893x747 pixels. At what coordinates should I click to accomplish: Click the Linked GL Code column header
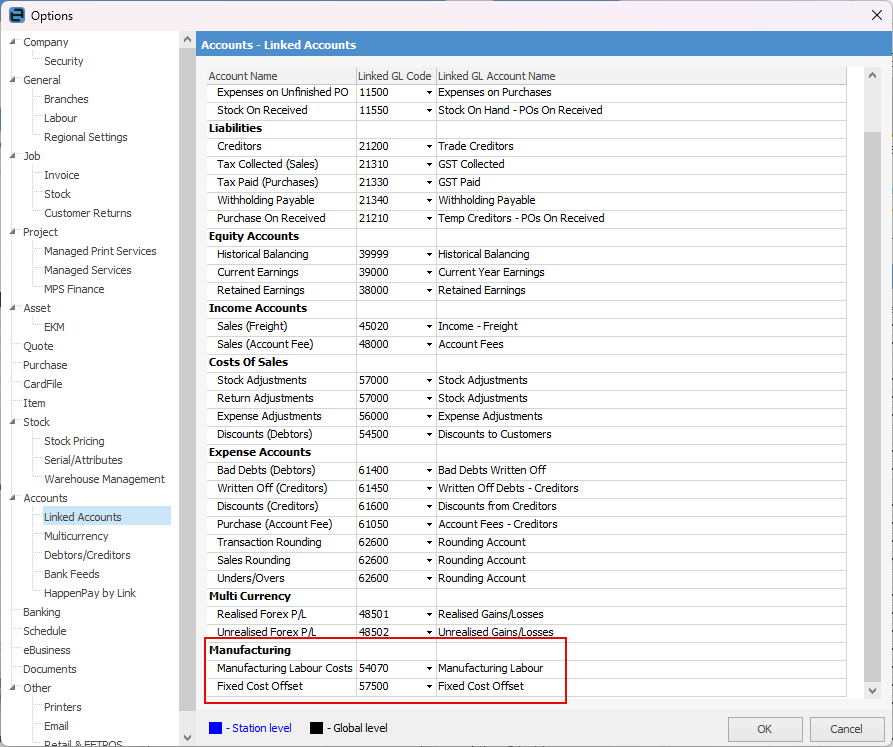(x=394, y=76)
